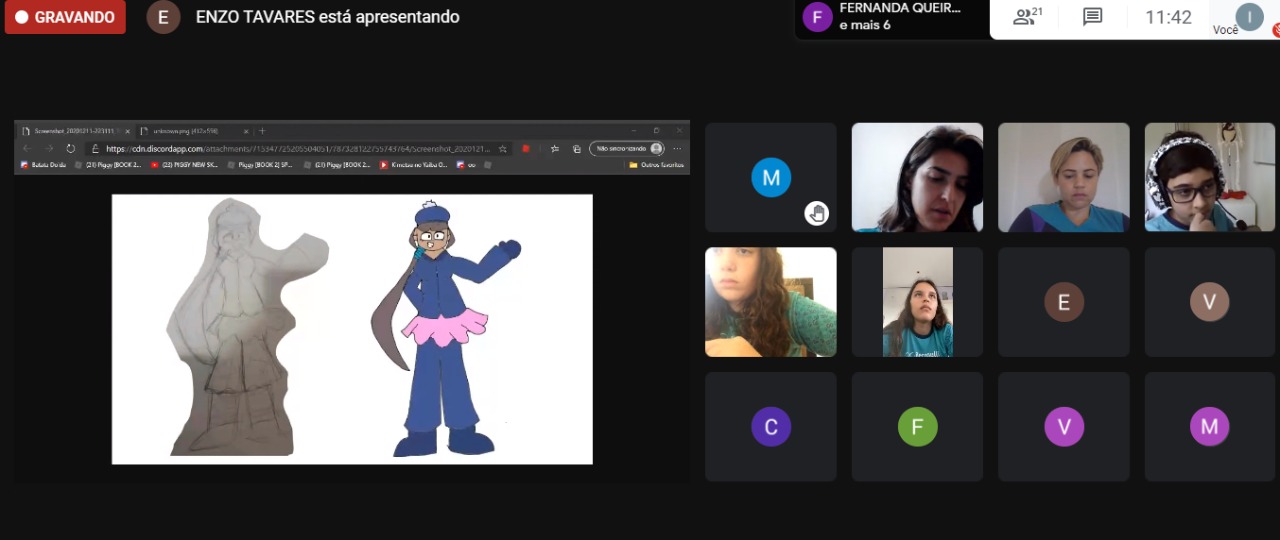Toggle the red muted microphone indicator
The width and height of the screenshot is (1280, 540).
(x=1276, y=32)
